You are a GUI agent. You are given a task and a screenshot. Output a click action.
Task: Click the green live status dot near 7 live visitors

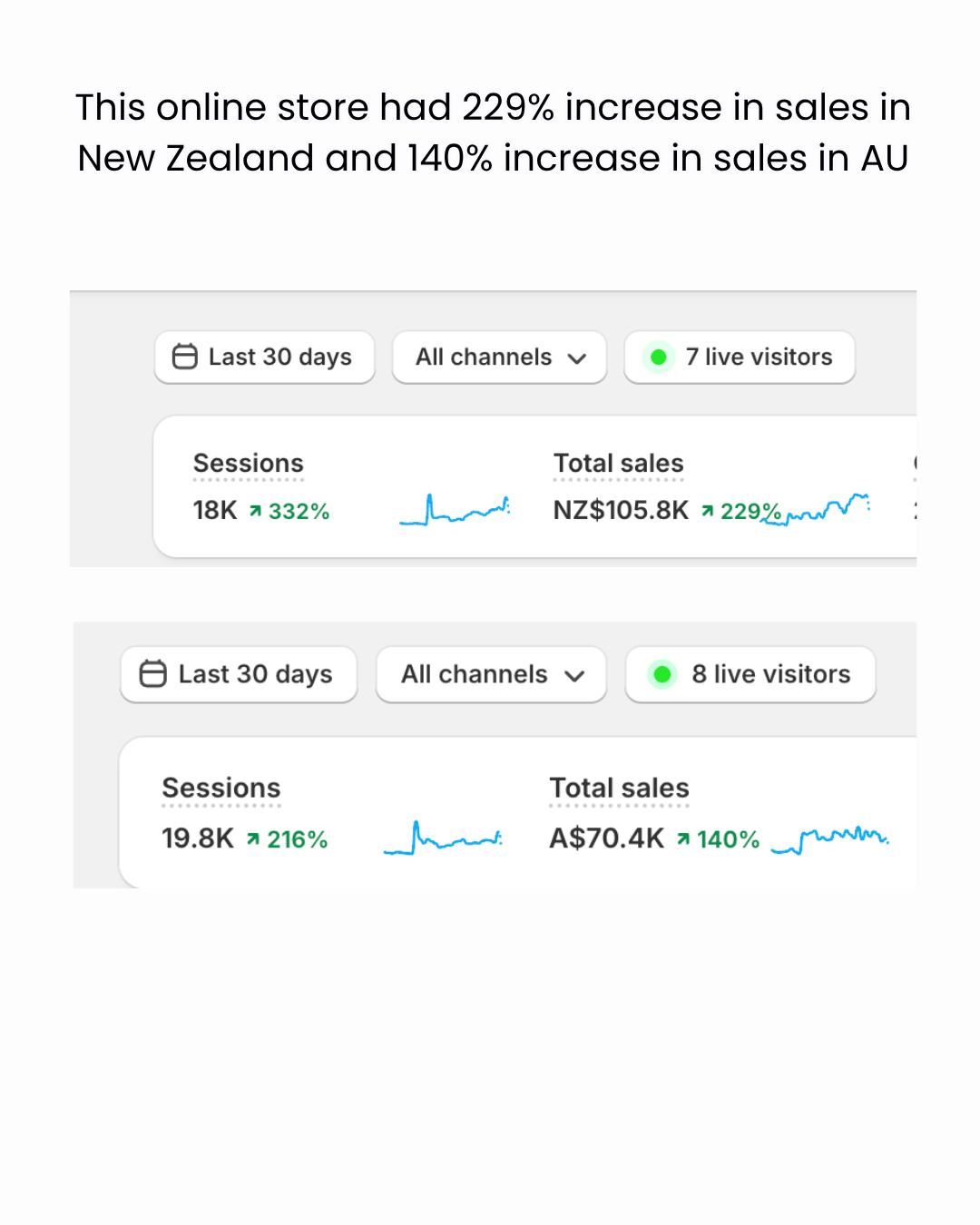point(659,357)
